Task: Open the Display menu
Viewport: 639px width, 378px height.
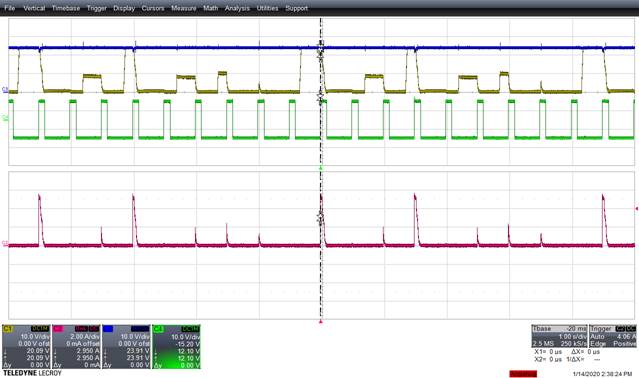Action: 124,8
